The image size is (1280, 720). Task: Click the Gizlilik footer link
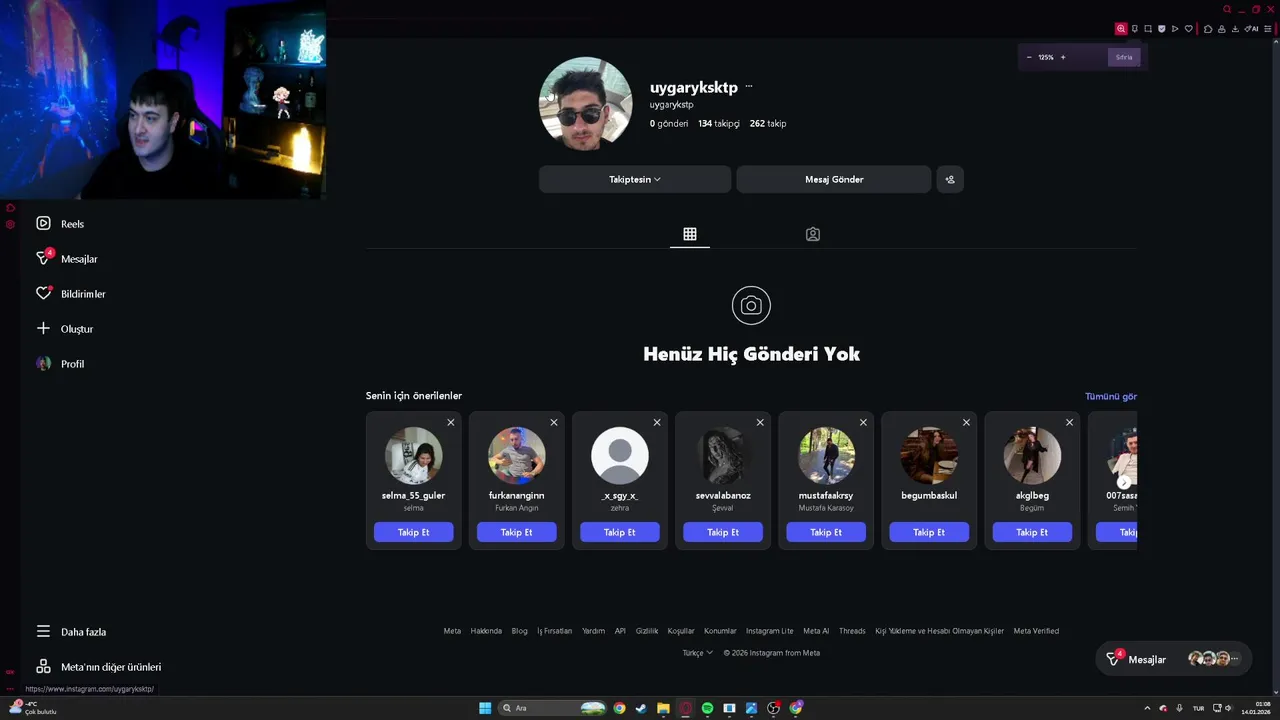[647, 631]
